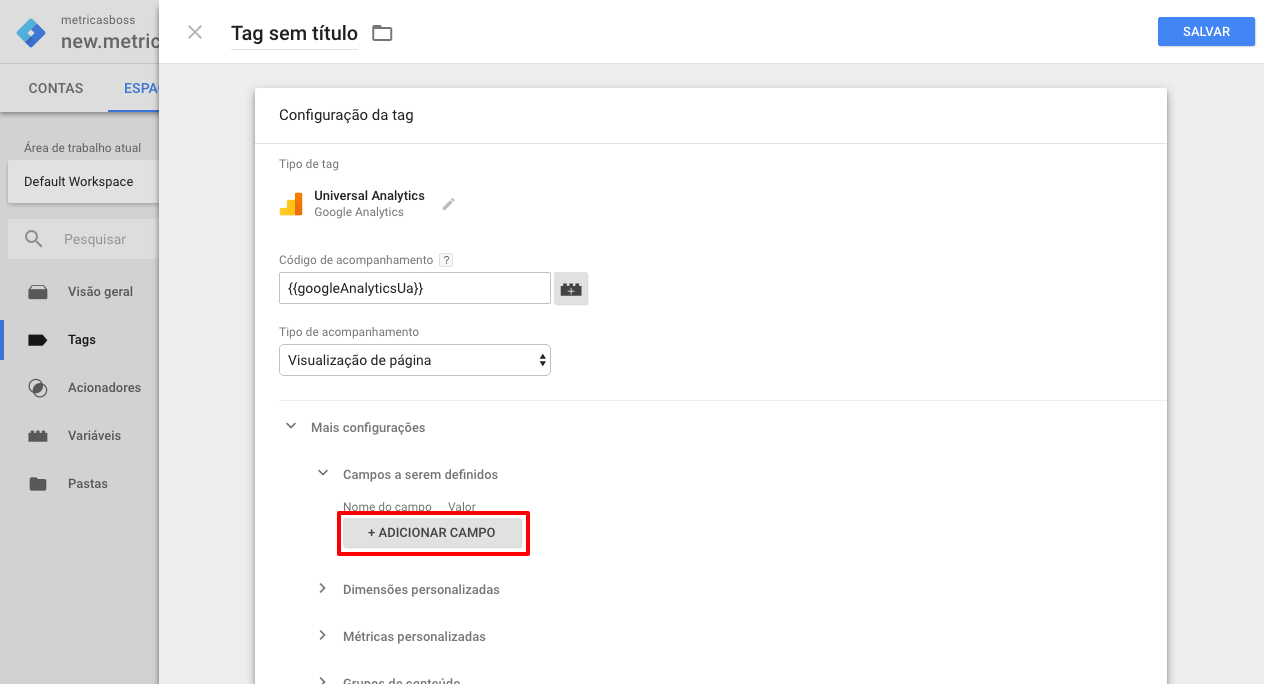
Task: Open variable picker brick icon
Action: [571, 289]
